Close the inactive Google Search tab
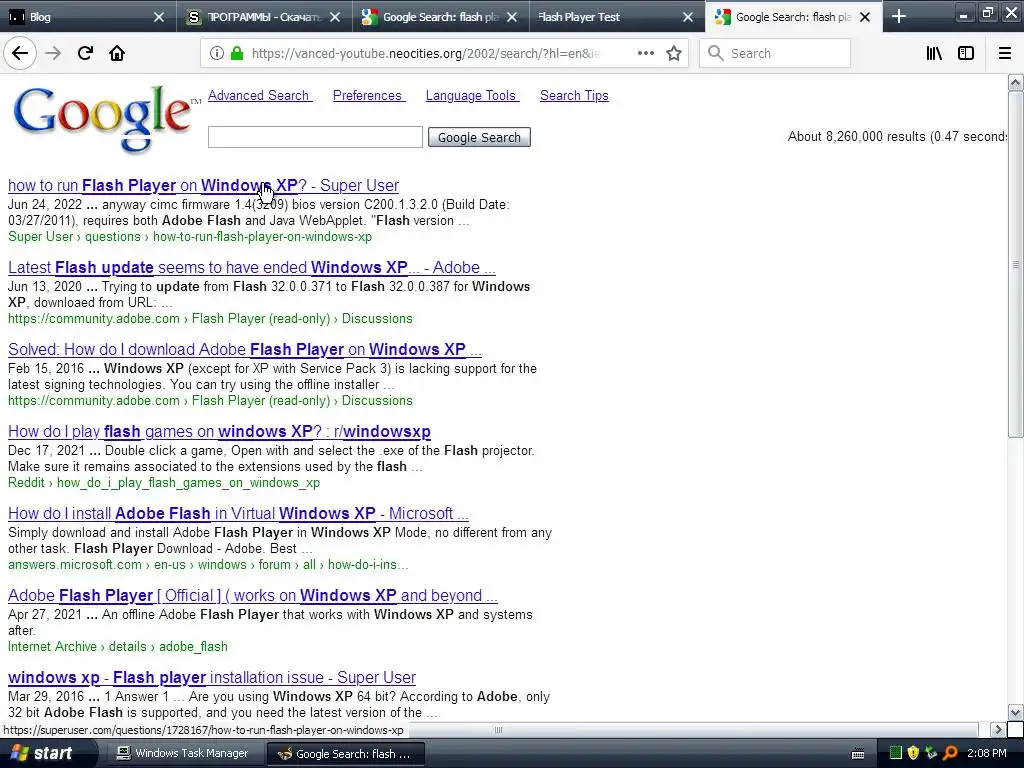The width and height of the screenshot is (1024, 768). 512,17
